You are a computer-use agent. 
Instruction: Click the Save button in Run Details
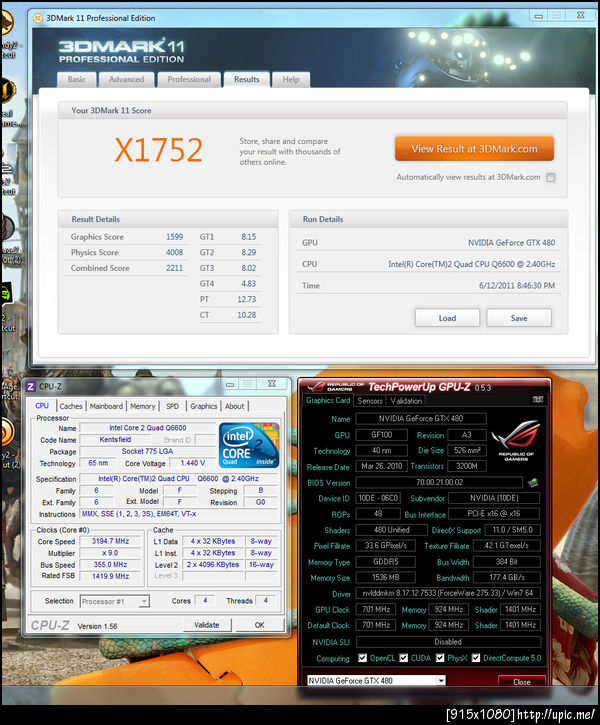519,318
